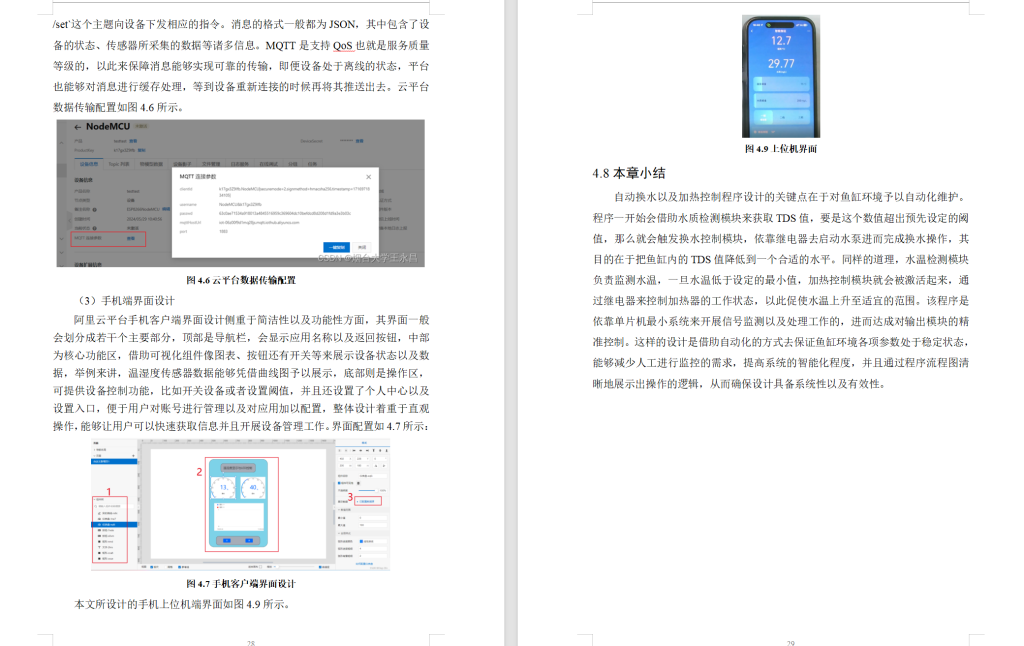Switch to the Topic 列表 tab
This screenshot has height=646, width=1024.
117,163
